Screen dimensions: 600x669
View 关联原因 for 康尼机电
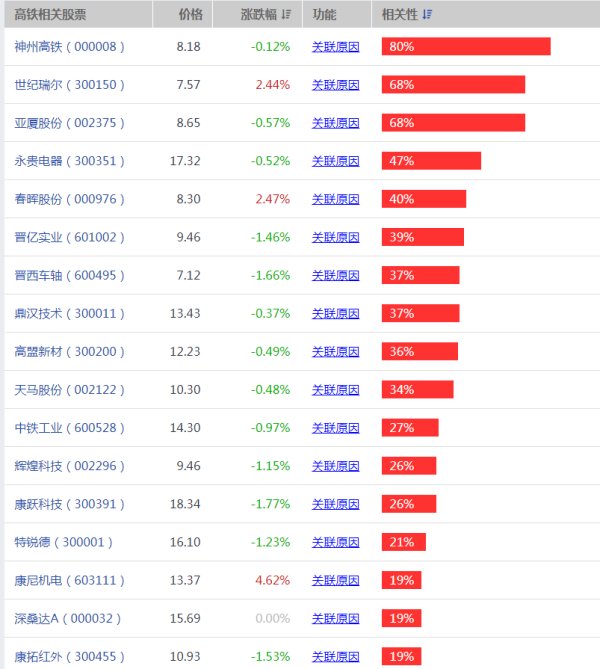(x=335, y=581)
